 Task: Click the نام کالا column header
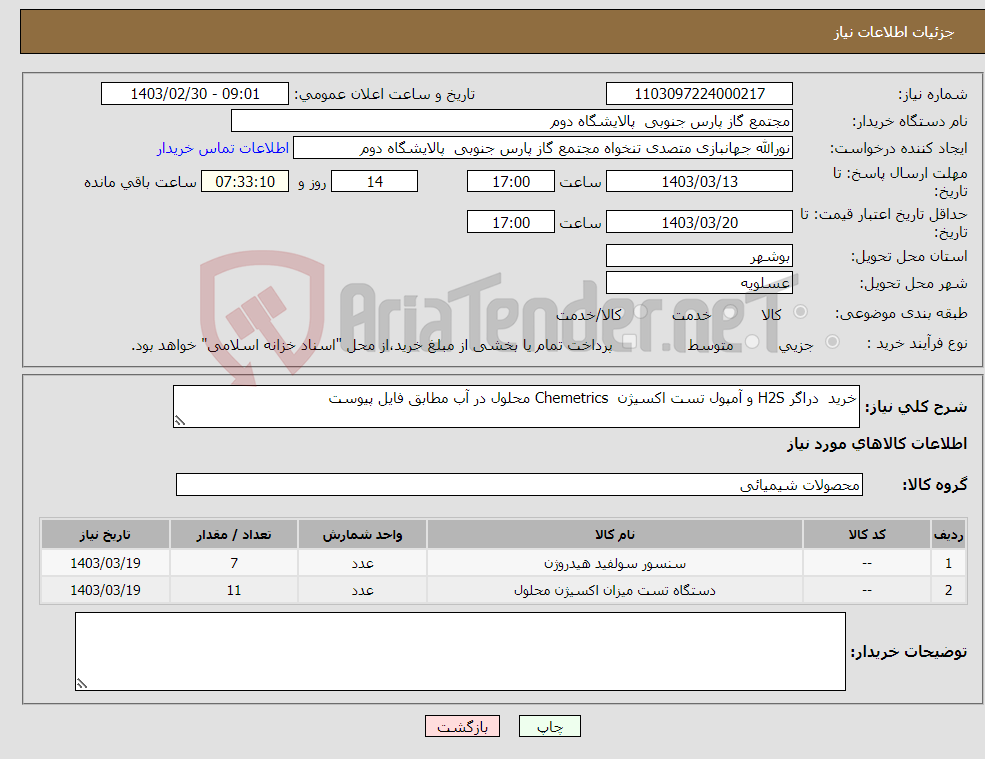click(615, 535)
